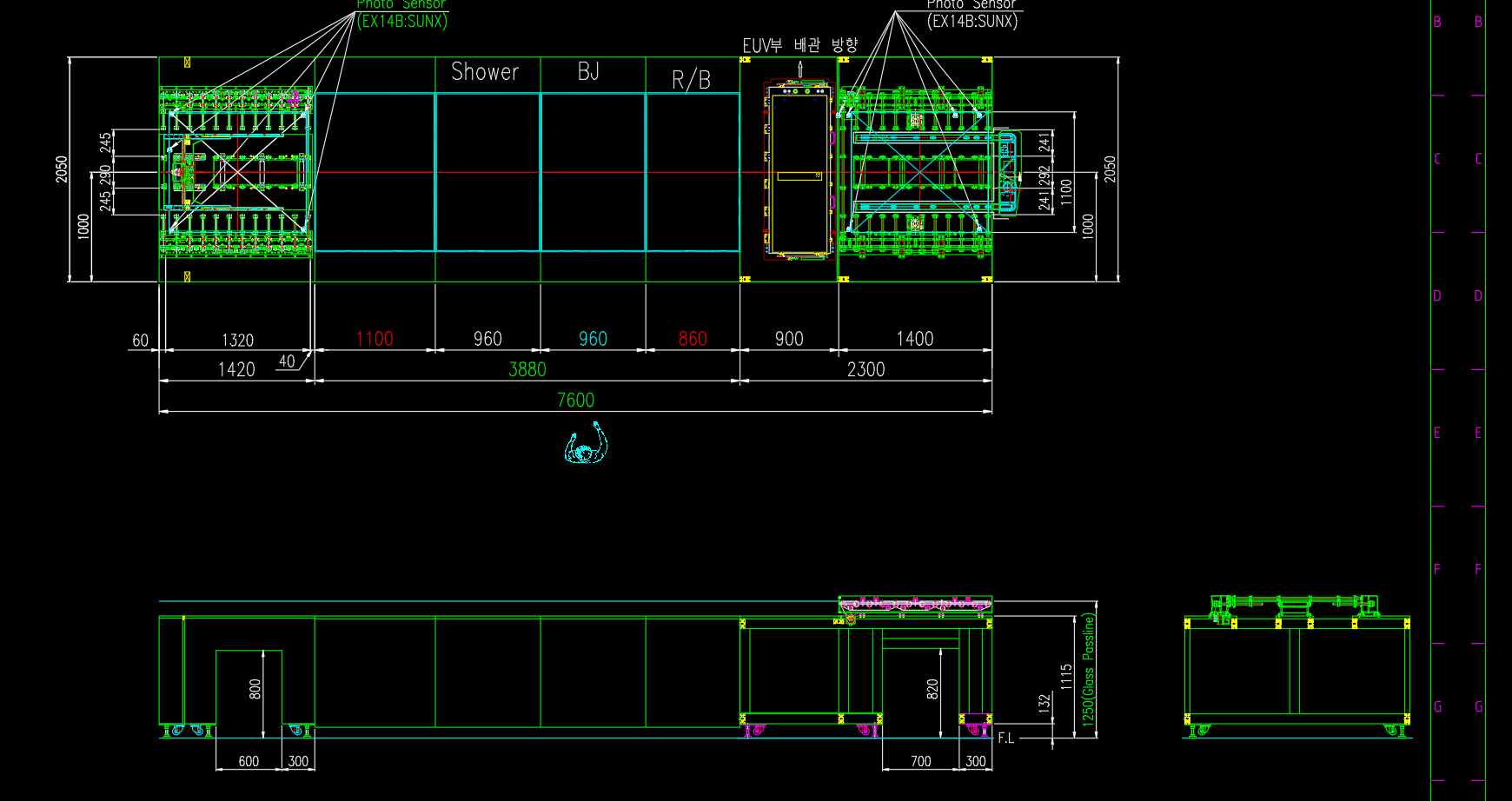
Task: Select the "292" vertical dimension
Action: (1044, 175)
